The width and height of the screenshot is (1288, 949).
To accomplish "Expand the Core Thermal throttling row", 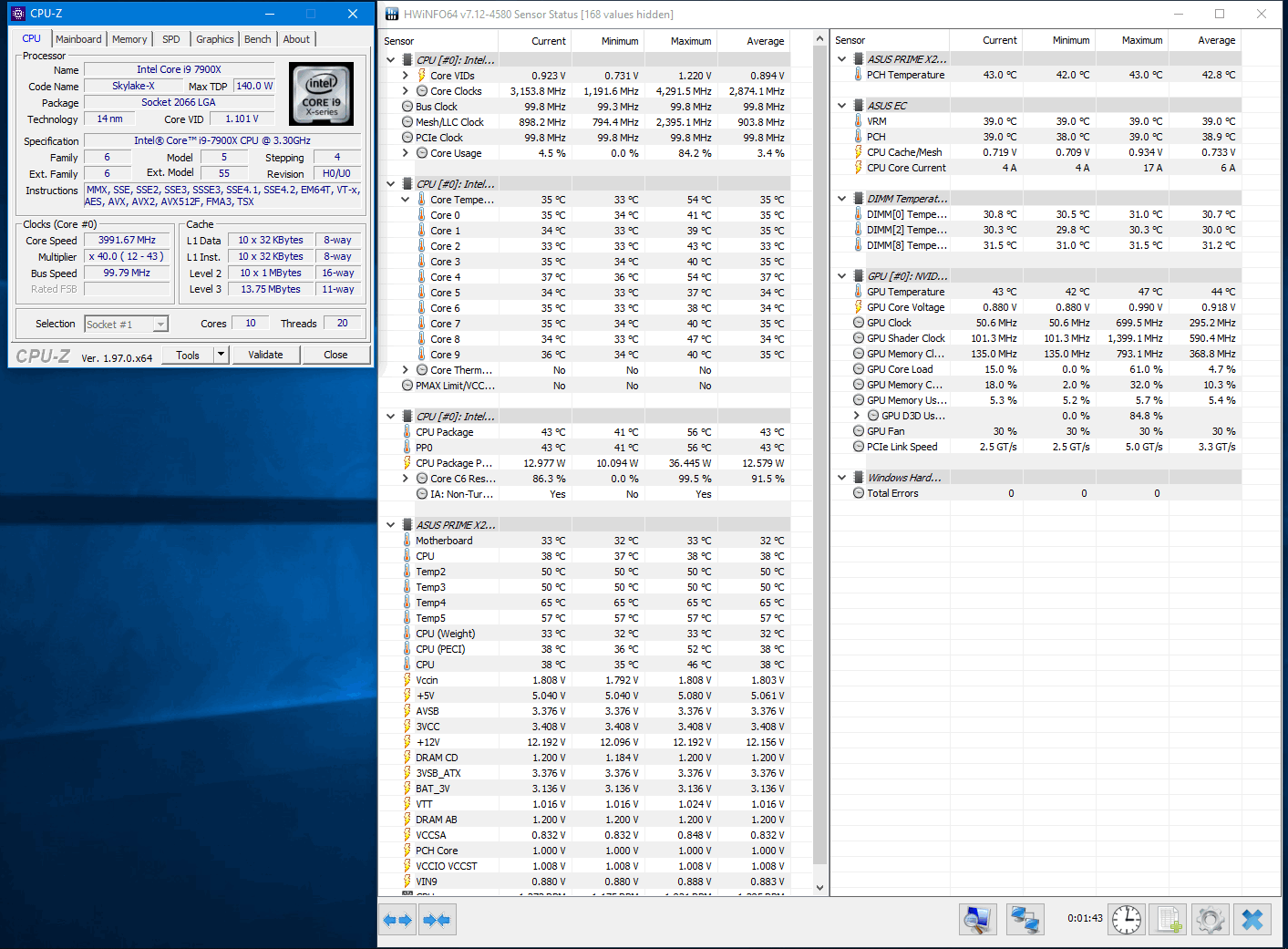I will 406,370.
